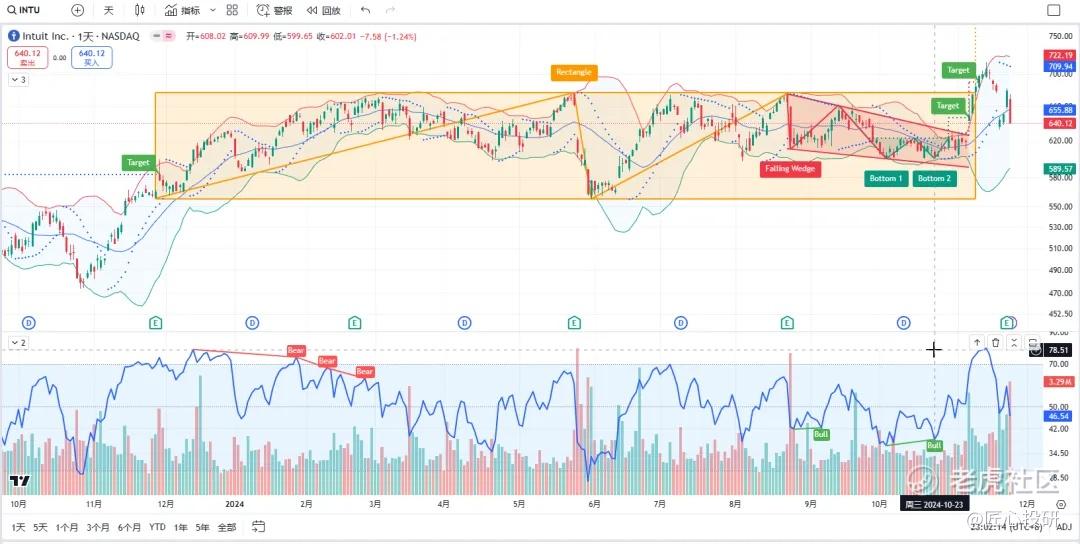
Task: Select the Bottom 2 label
Action: [x=935, y=178]
